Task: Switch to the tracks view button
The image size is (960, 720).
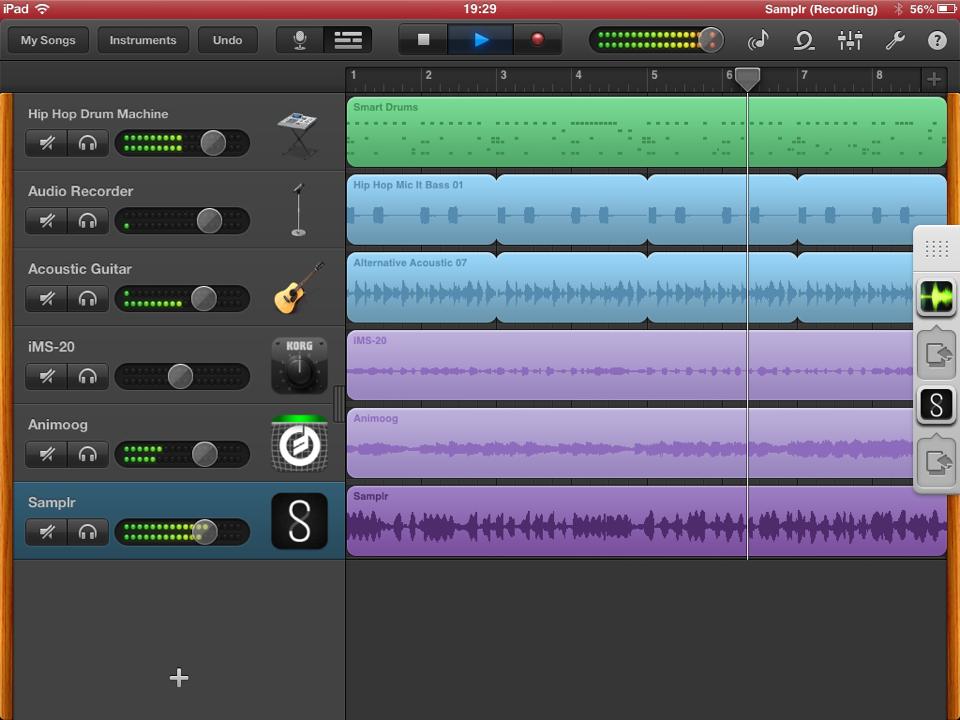Action: tap(348, 40)
